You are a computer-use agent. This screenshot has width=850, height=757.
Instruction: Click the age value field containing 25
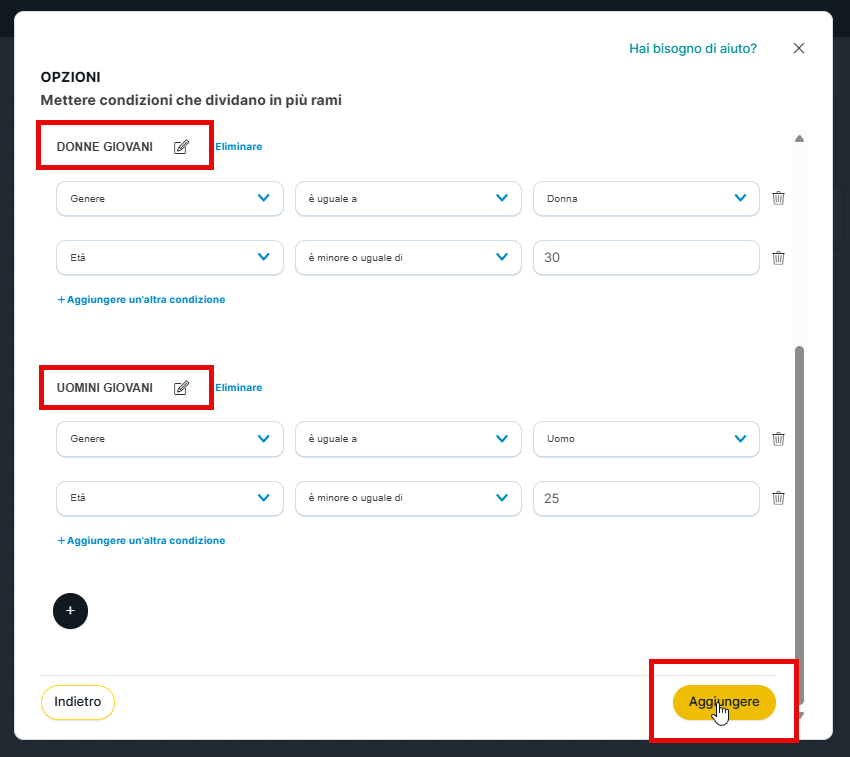click(646, 498)
